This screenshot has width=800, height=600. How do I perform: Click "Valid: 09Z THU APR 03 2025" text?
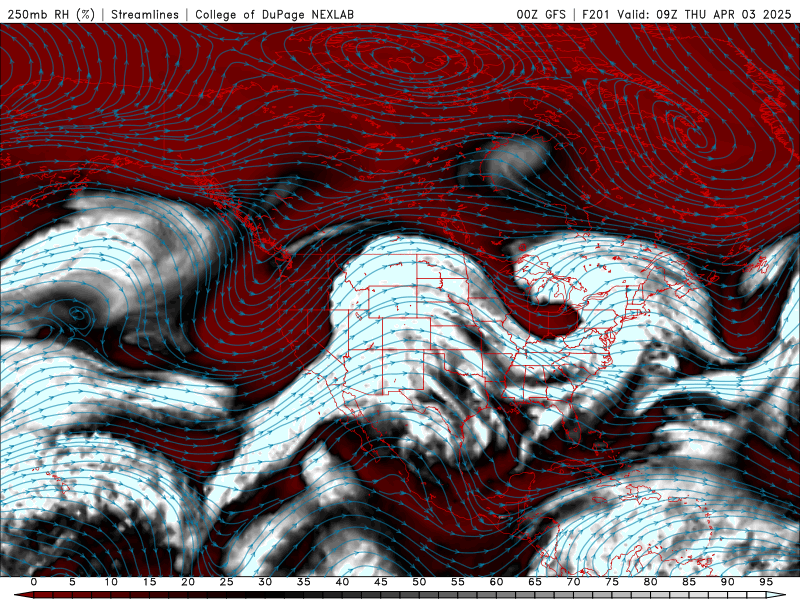[704, 14]
